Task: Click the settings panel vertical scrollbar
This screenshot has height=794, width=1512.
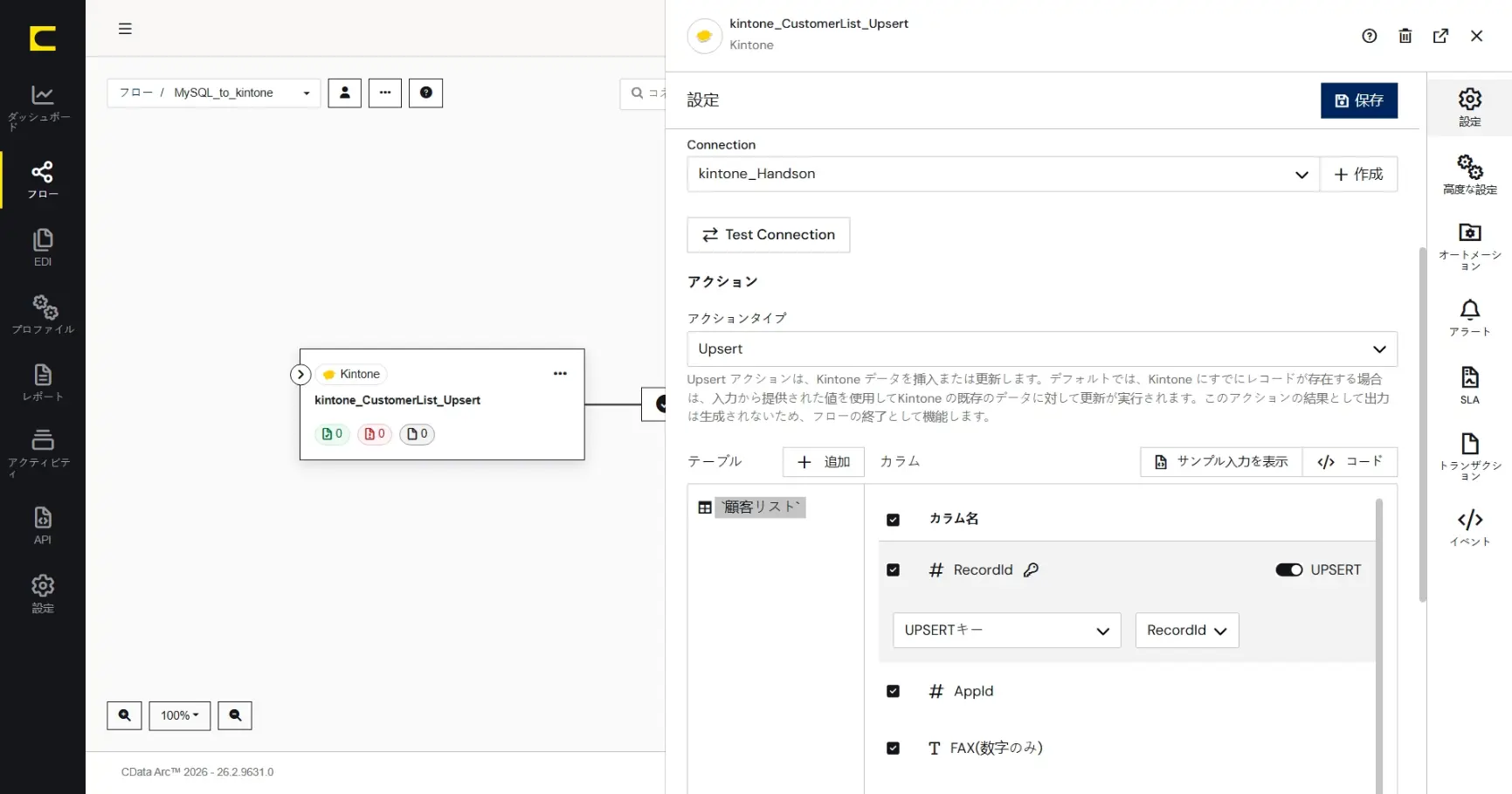Action: point(1423,425)
